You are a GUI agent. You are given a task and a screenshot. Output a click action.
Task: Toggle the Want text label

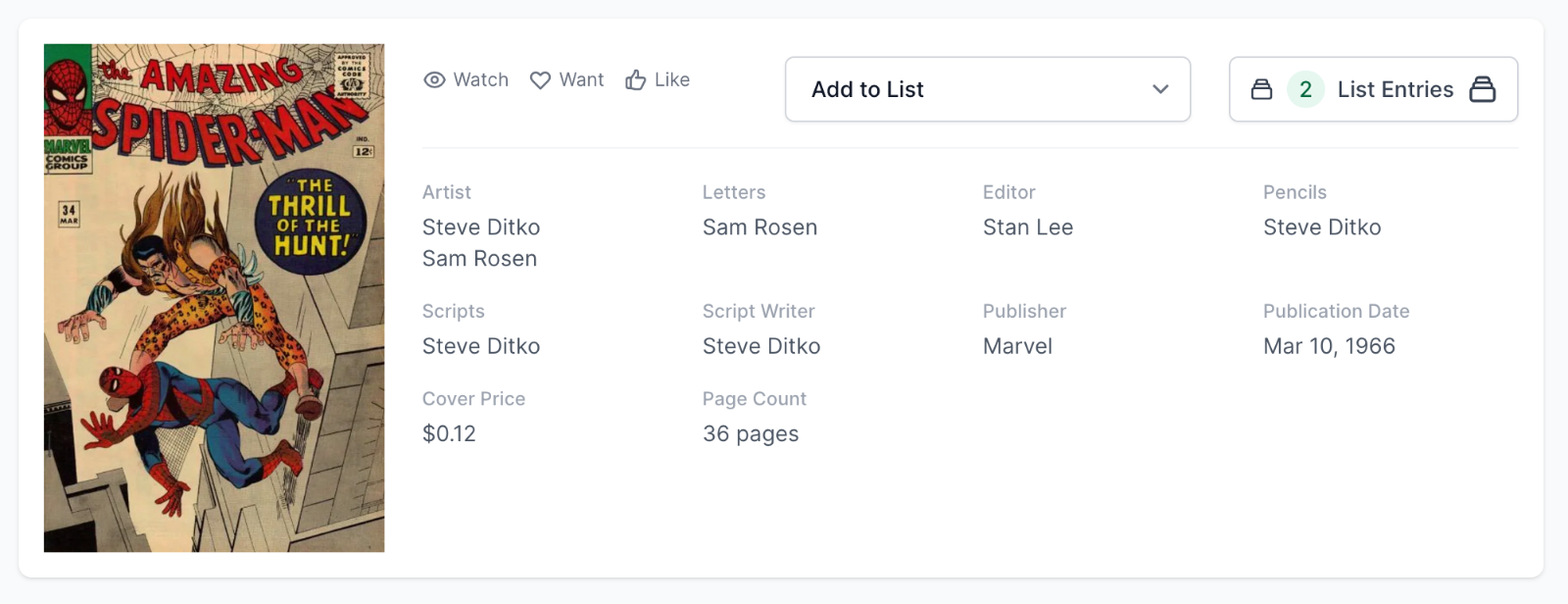click(581, 80)
